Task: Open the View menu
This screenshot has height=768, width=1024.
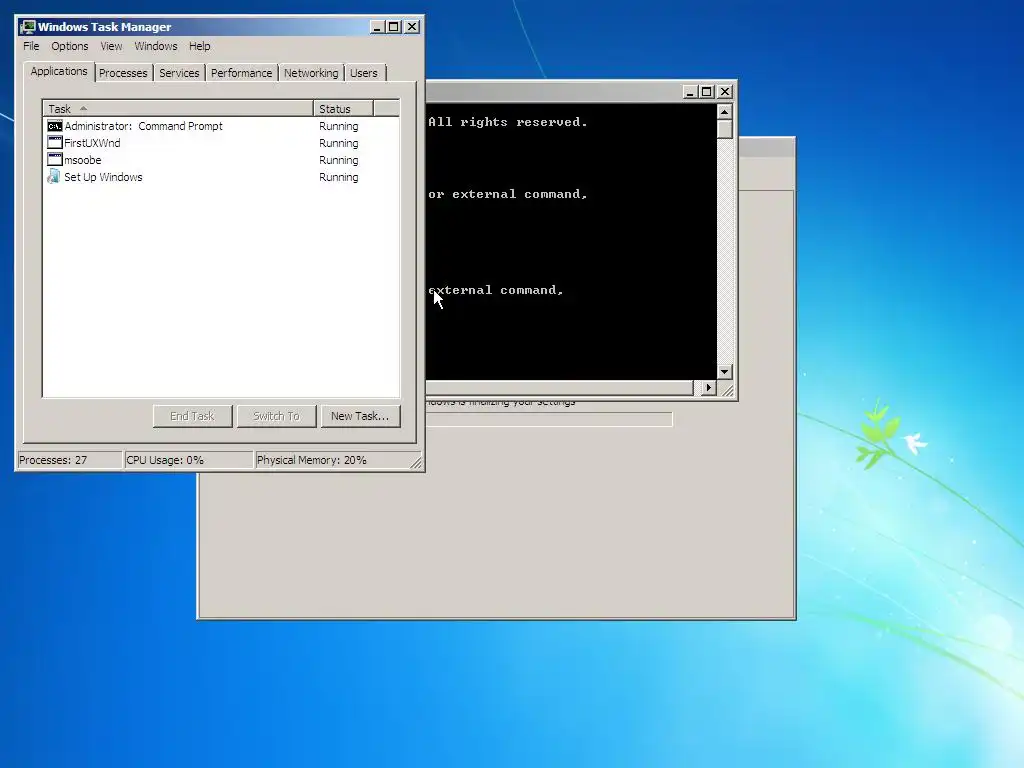Action: click(x=111, y=46)
